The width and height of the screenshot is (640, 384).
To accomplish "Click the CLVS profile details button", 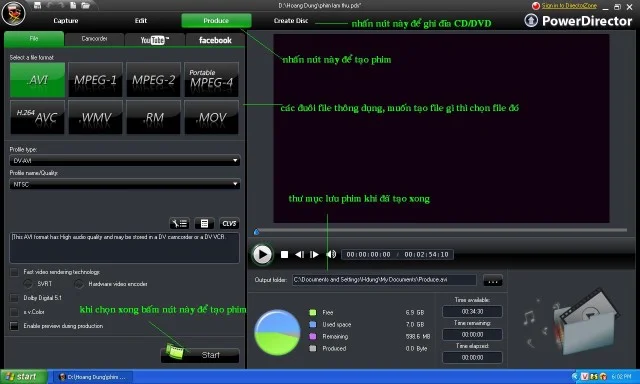I will (229, 223).
